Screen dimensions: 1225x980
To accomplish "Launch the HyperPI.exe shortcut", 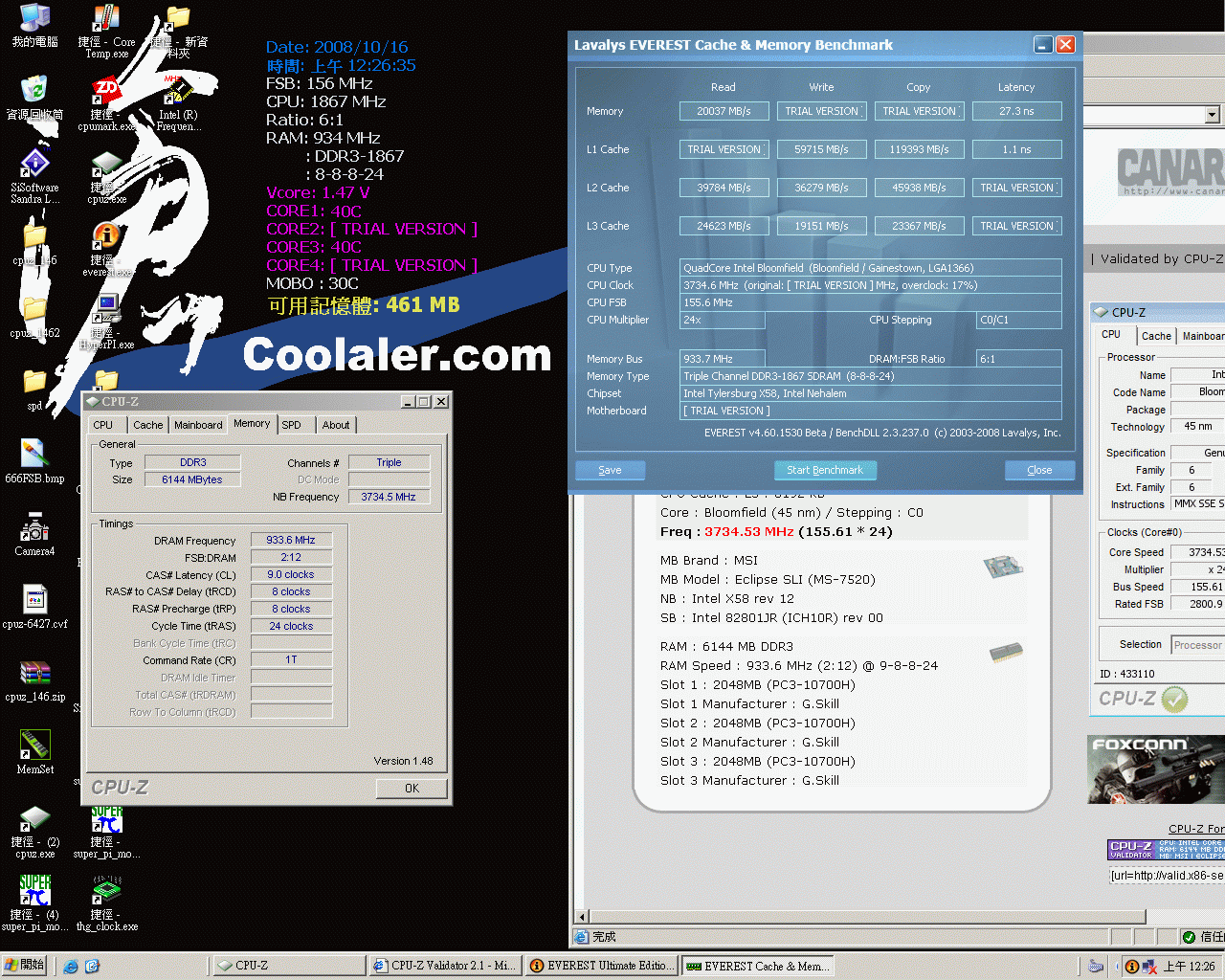I will [x=106, y=322].
